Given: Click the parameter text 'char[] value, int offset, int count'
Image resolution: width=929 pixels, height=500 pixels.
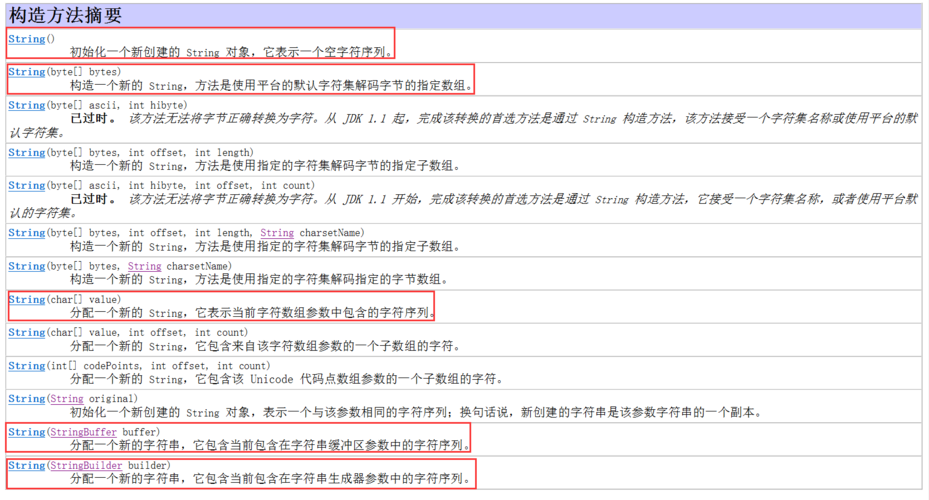Looking at the screenshot, I should pos(147,333).
